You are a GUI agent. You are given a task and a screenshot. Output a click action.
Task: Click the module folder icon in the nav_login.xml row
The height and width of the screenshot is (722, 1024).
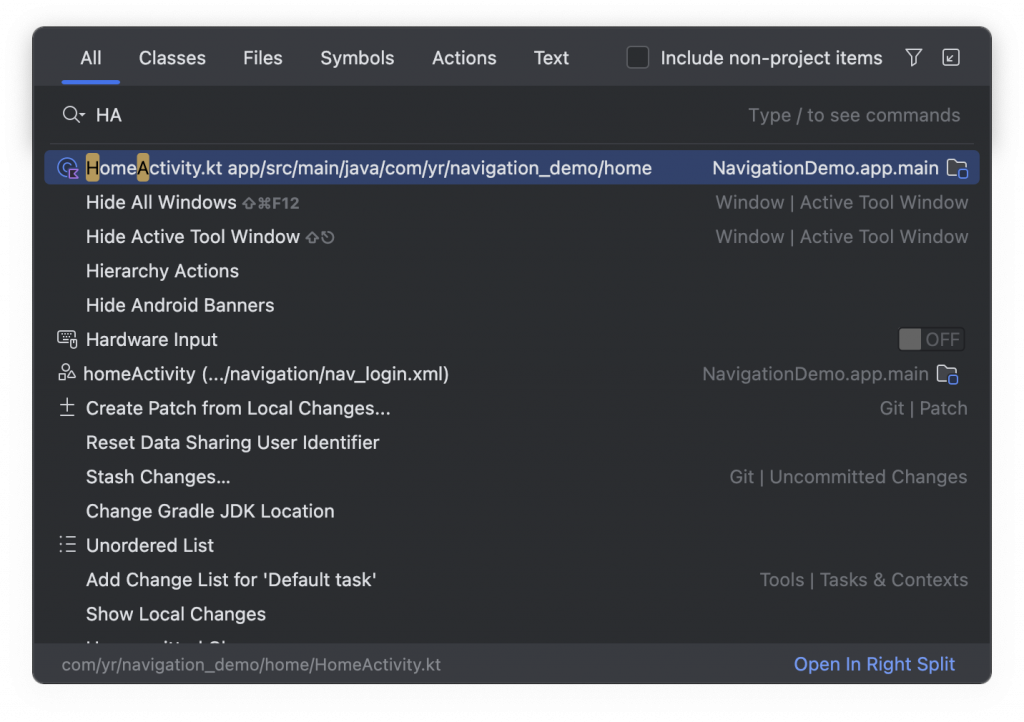point(947,374)
